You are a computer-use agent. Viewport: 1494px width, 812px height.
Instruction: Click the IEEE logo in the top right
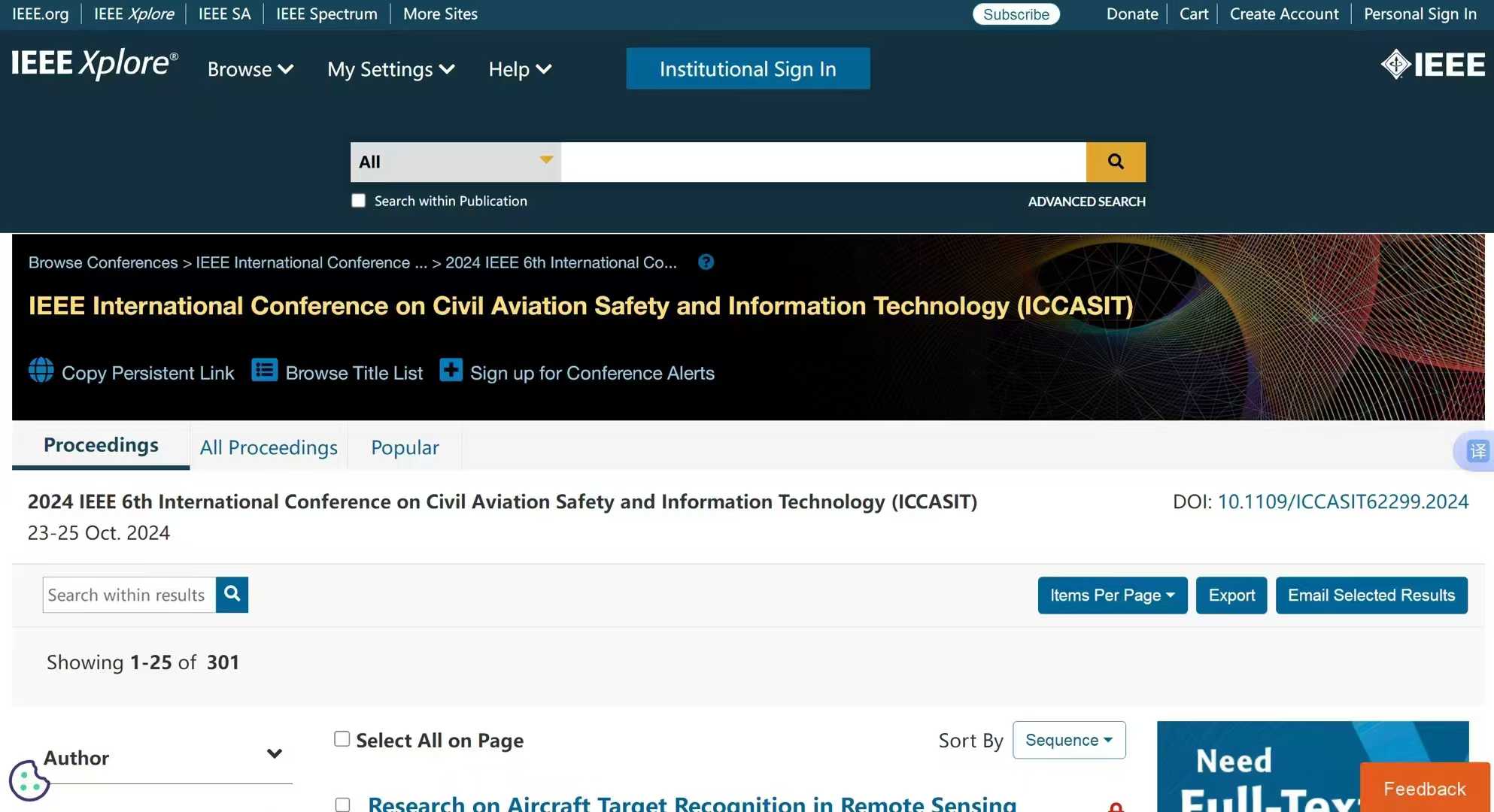tap(1432, 64)
